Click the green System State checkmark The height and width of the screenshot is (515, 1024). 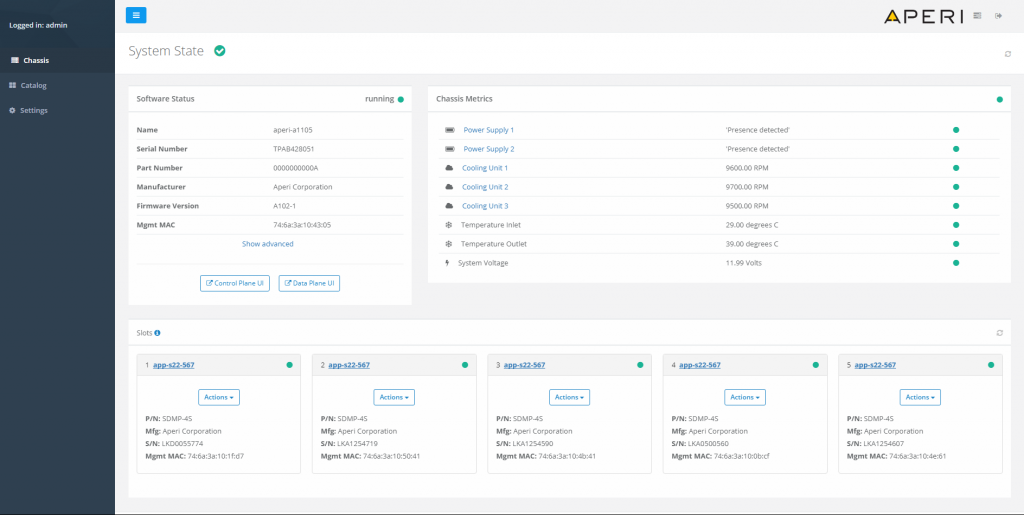click(x=220, y=50)
